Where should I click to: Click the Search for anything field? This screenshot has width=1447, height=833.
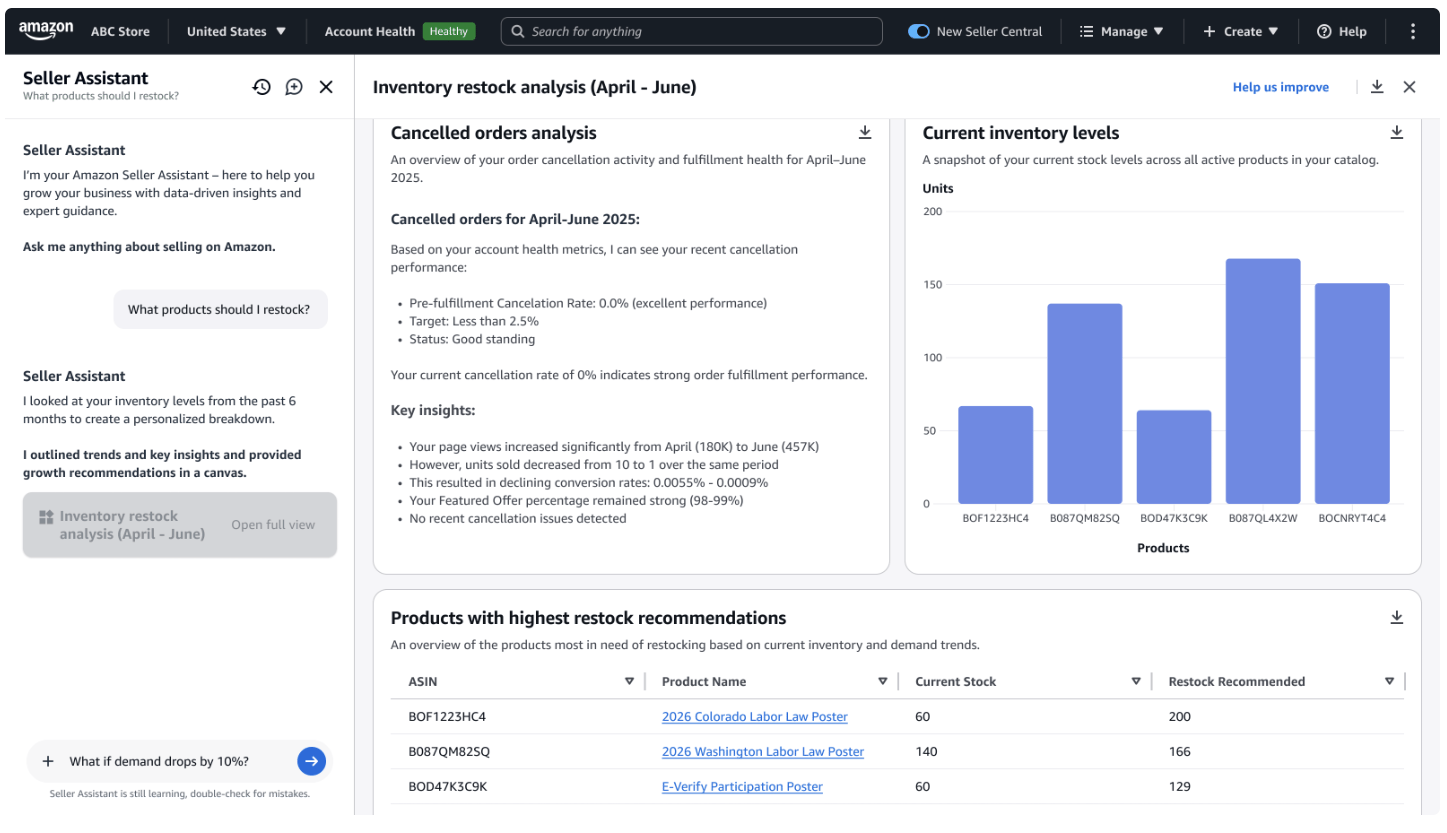click(691, 31)
